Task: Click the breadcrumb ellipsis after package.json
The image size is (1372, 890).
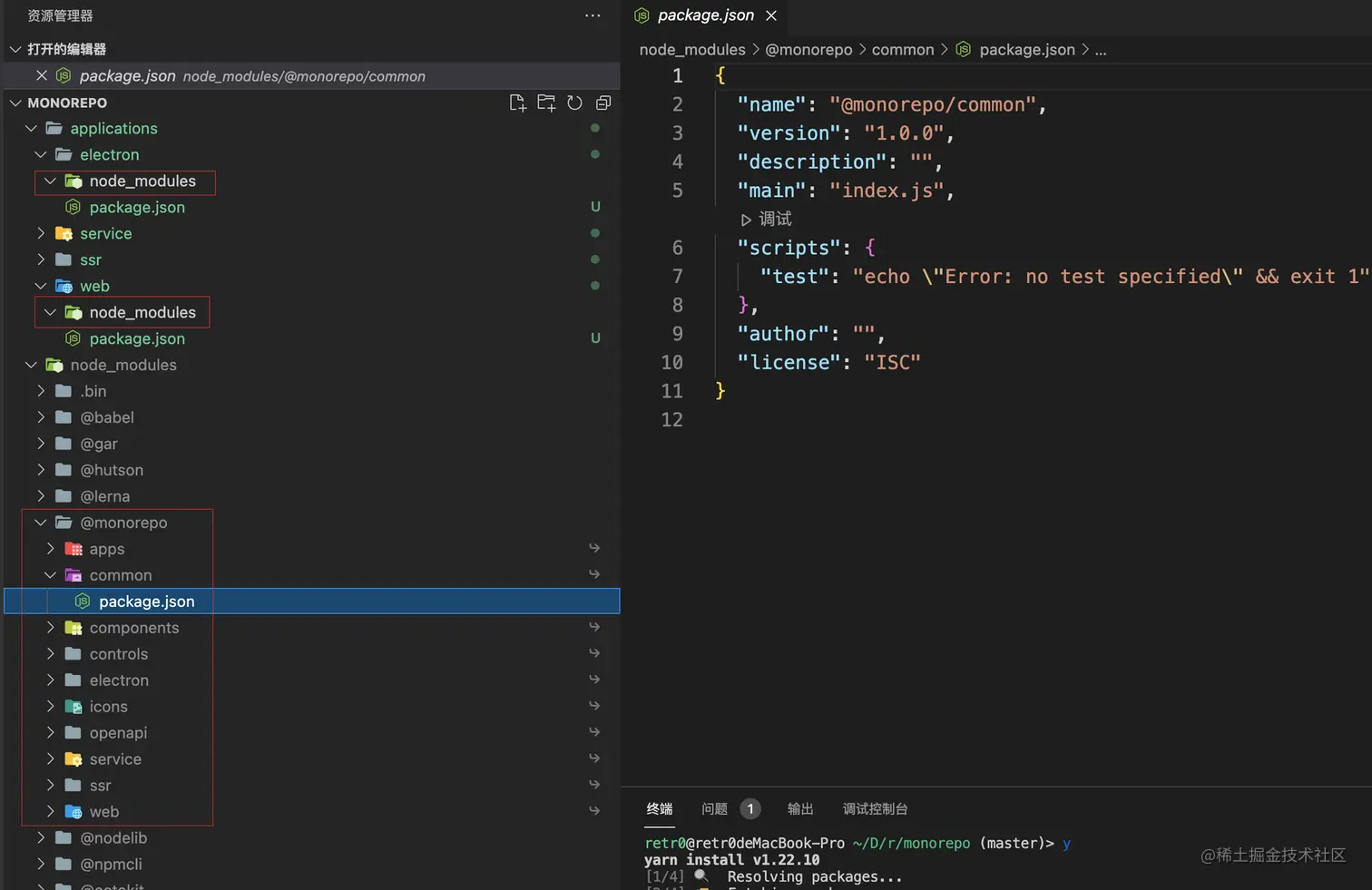Action: click(1101, 49)
